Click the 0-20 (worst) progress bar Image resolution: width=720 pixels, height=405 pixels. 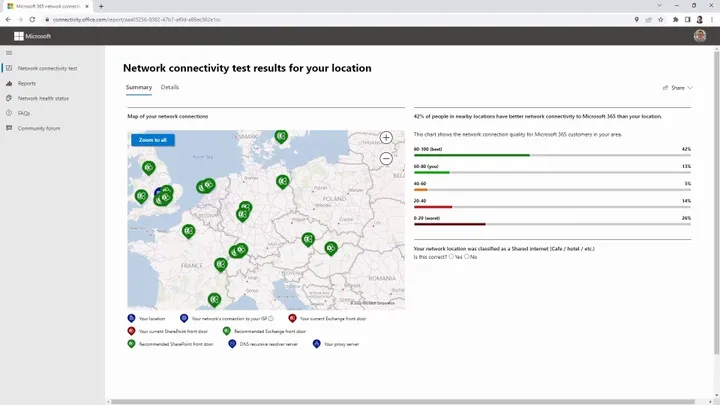point(552,224)
